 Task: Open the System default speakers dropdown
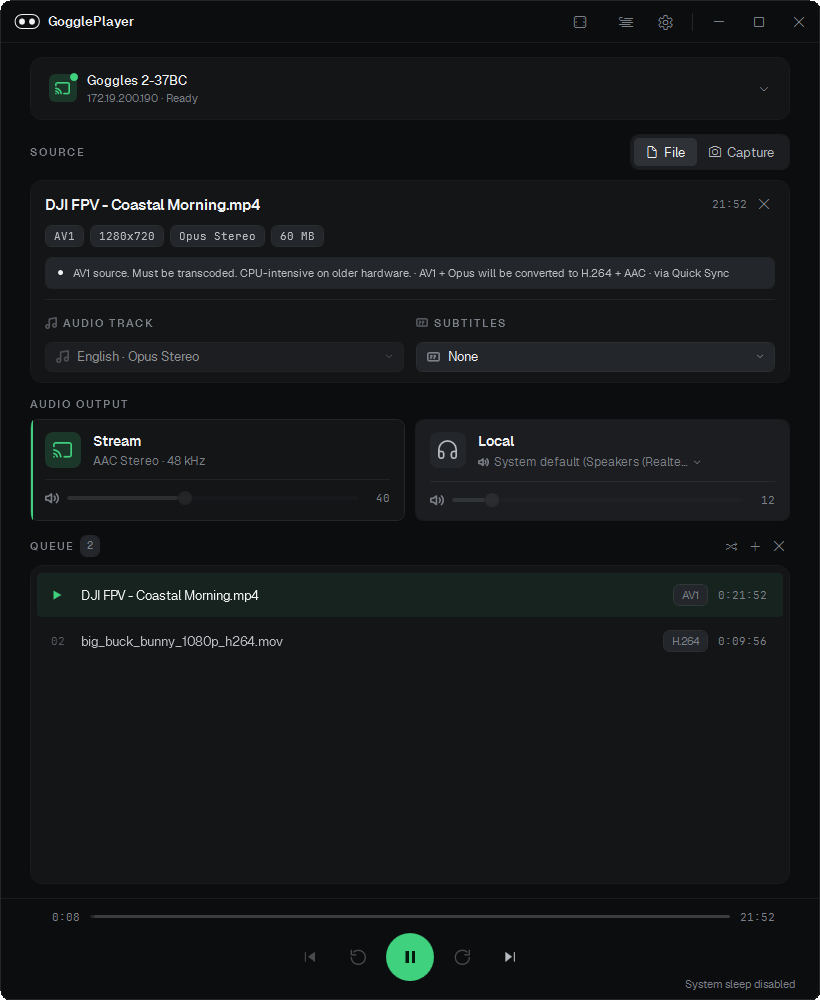pyautogui.click(x=589, y=462)
